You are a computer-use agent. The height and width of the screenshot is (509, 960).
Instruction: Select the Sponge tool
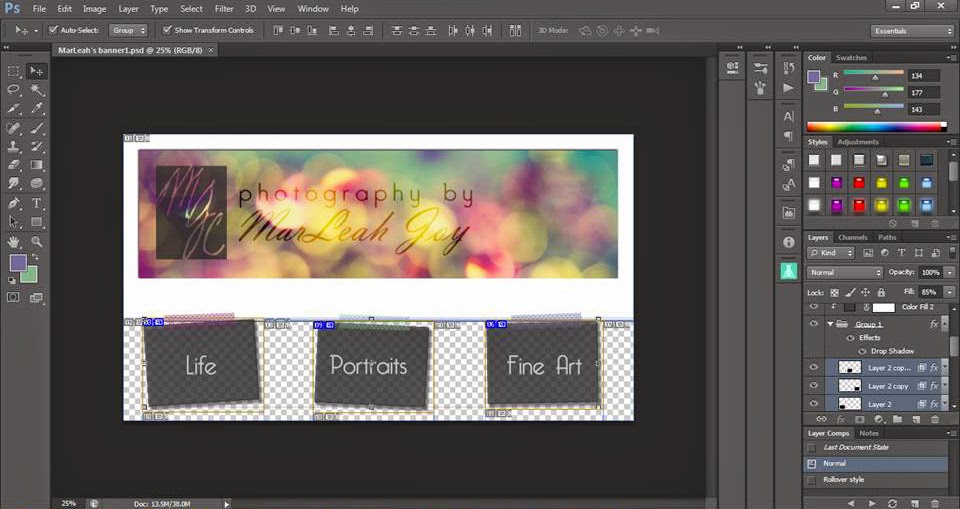pyautogui.click(x=37, y=183)
